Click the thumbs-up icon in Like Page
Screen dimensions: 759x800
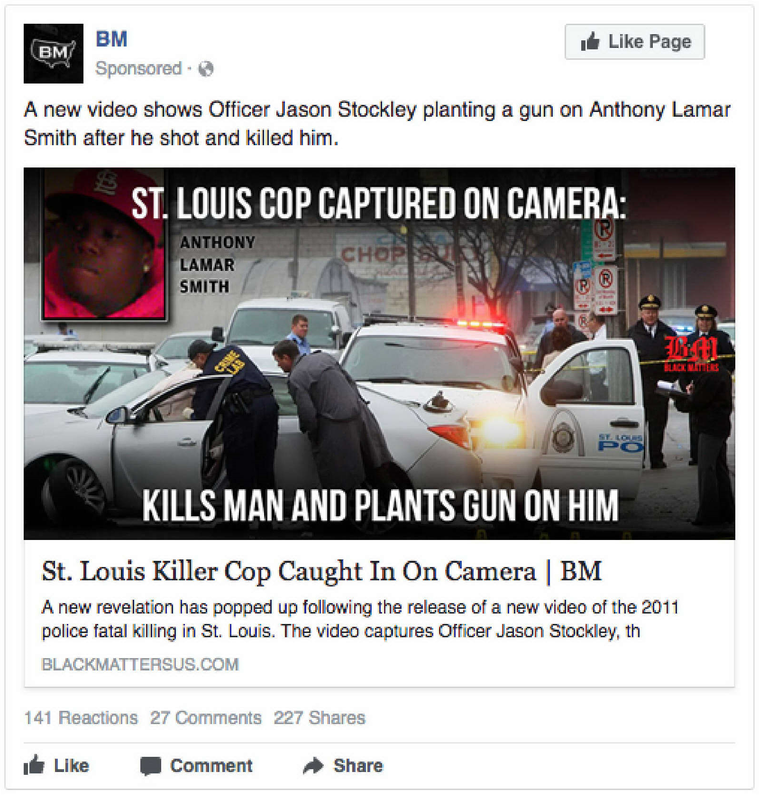(590, 41)
